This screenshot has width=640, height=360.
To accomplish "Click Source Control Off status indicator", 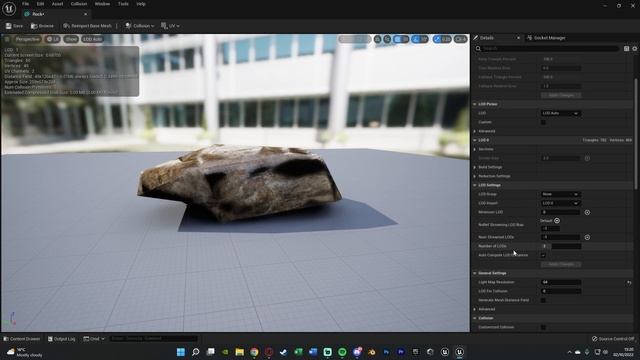I will point(613,339).
